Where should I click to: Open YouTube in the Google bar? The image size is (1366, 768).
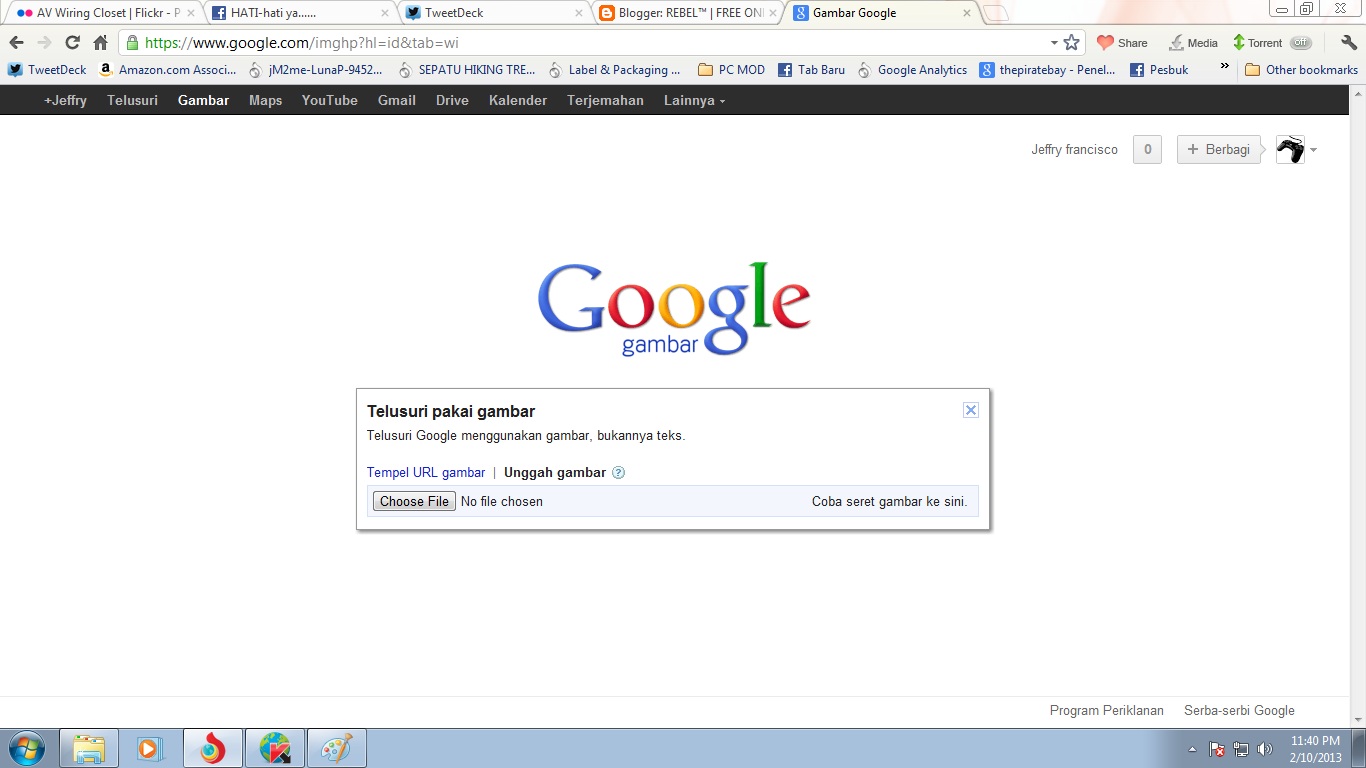click(x=330, y=100)
